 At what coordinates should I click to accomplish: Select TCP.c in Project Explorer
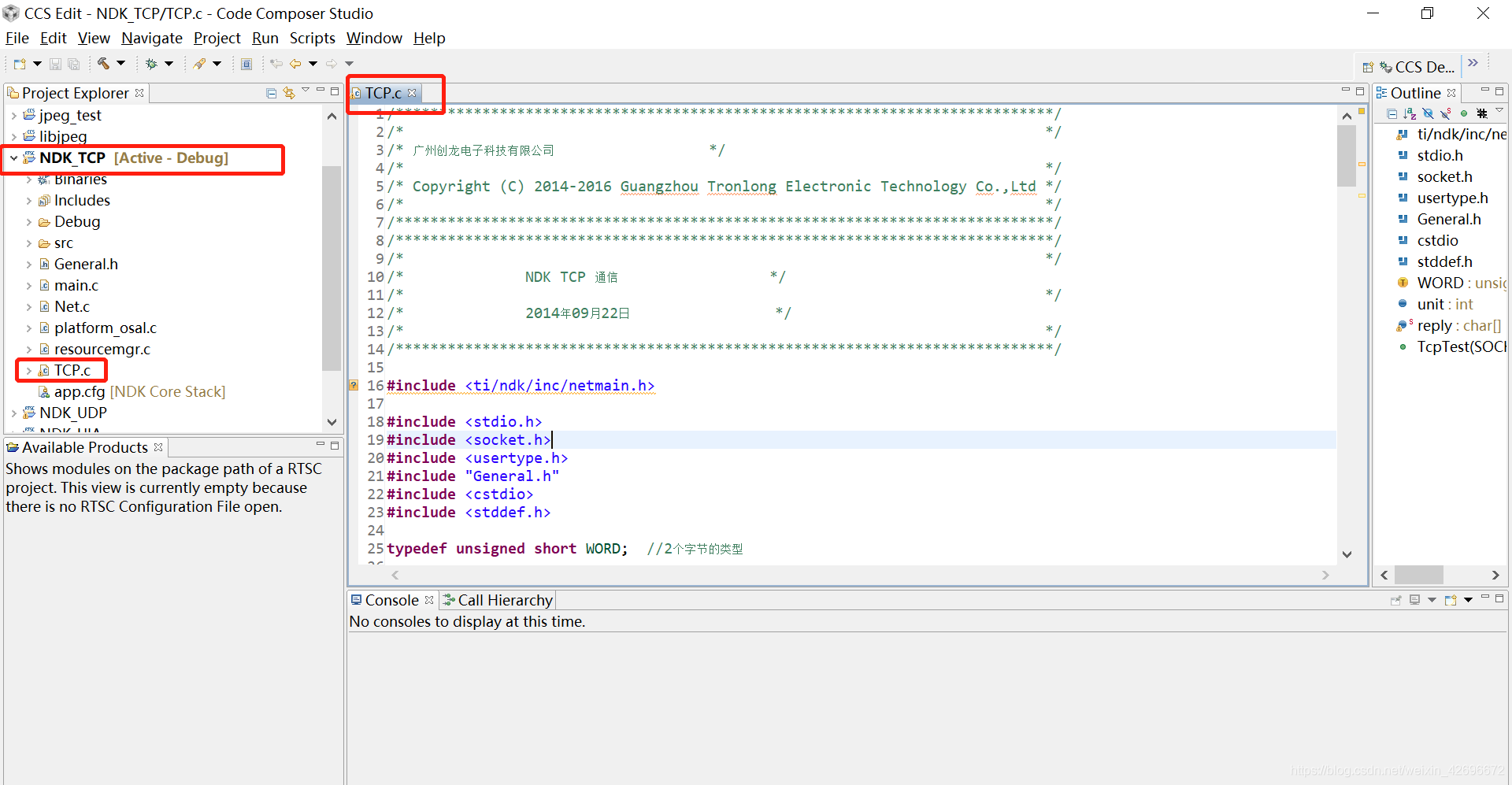click(x=72, y=371)
